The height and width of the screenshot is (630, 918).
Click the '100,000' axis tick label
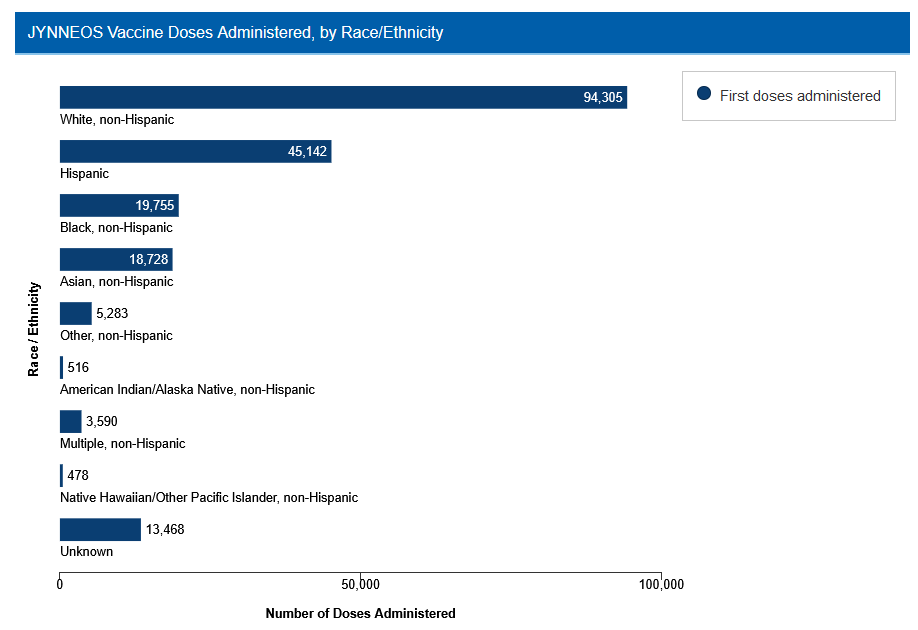click(x=662, y=584)
